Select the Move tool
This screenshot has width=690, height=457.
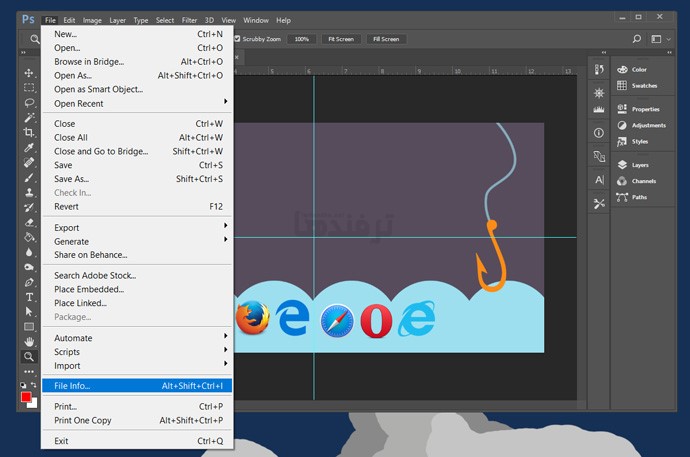click(29, 73)
